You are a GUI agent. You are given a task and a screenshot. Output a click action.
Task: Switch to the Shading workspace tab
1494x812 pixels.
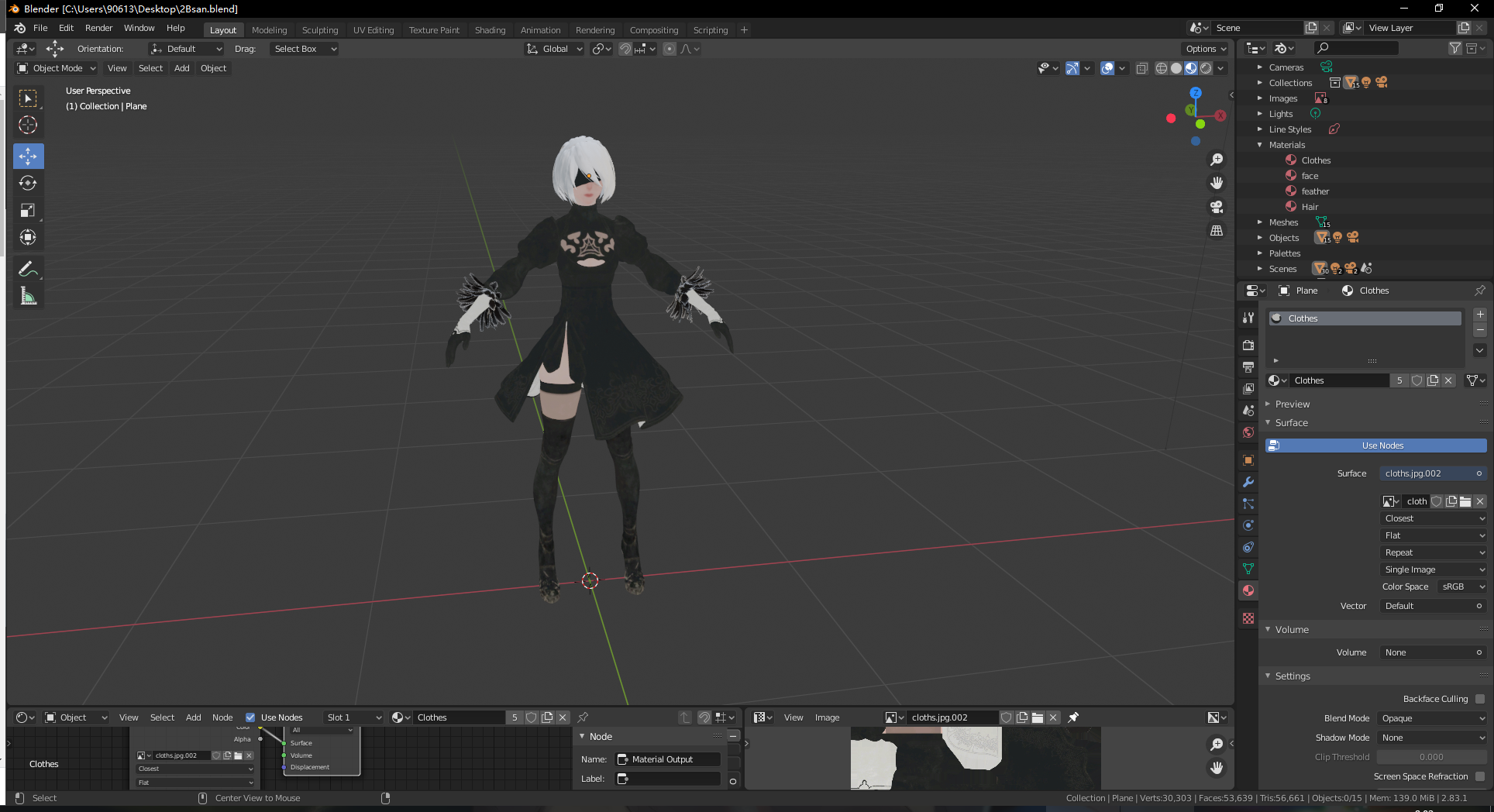pos(490,29)
